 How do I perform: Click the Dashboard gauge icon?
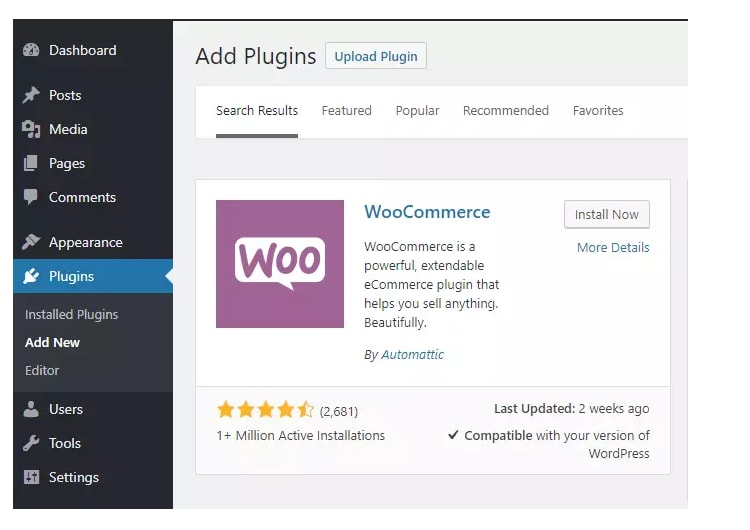31,50
